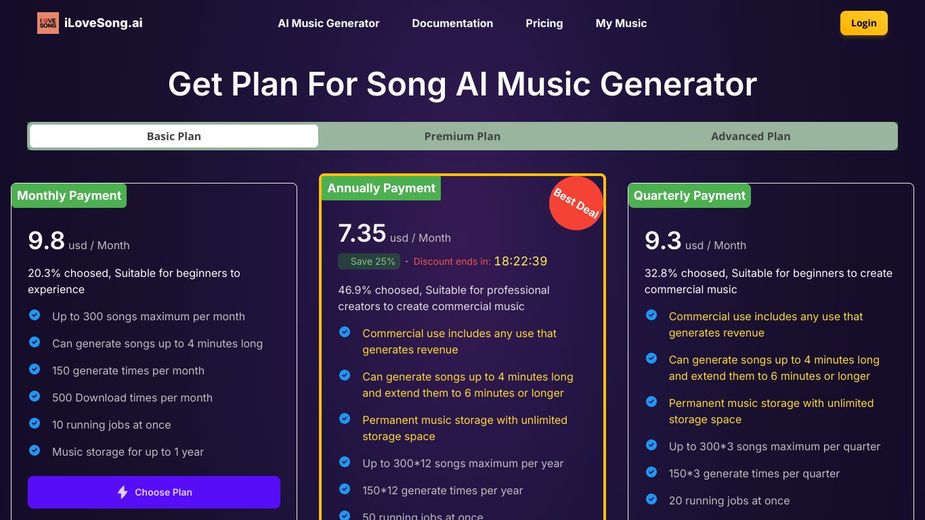Choose the Monthly Payment plan button
This screenshot has height=520, width=925.
coord(154,492)
